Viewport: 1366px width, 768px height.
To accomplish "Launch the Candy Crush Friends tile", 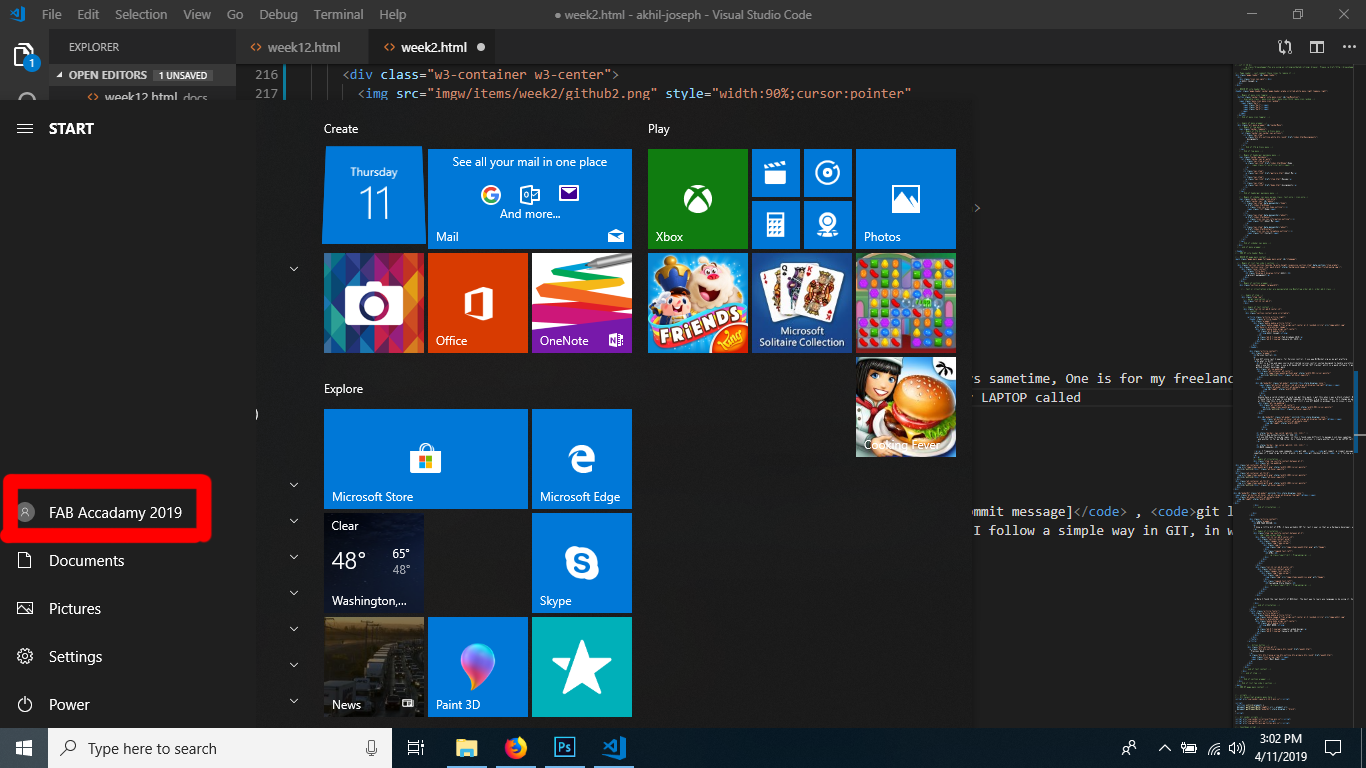I will 698,303.
